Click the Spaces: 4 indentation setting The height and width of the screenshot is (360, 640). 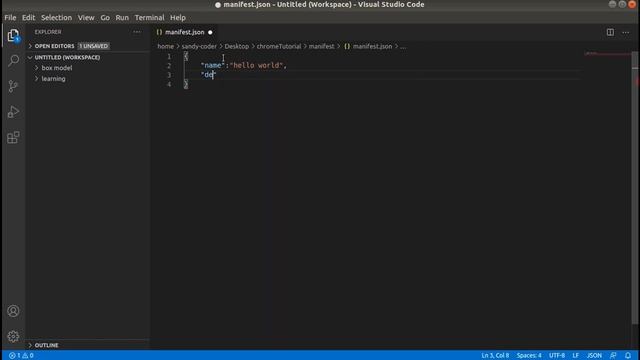(x=529, y=356)
